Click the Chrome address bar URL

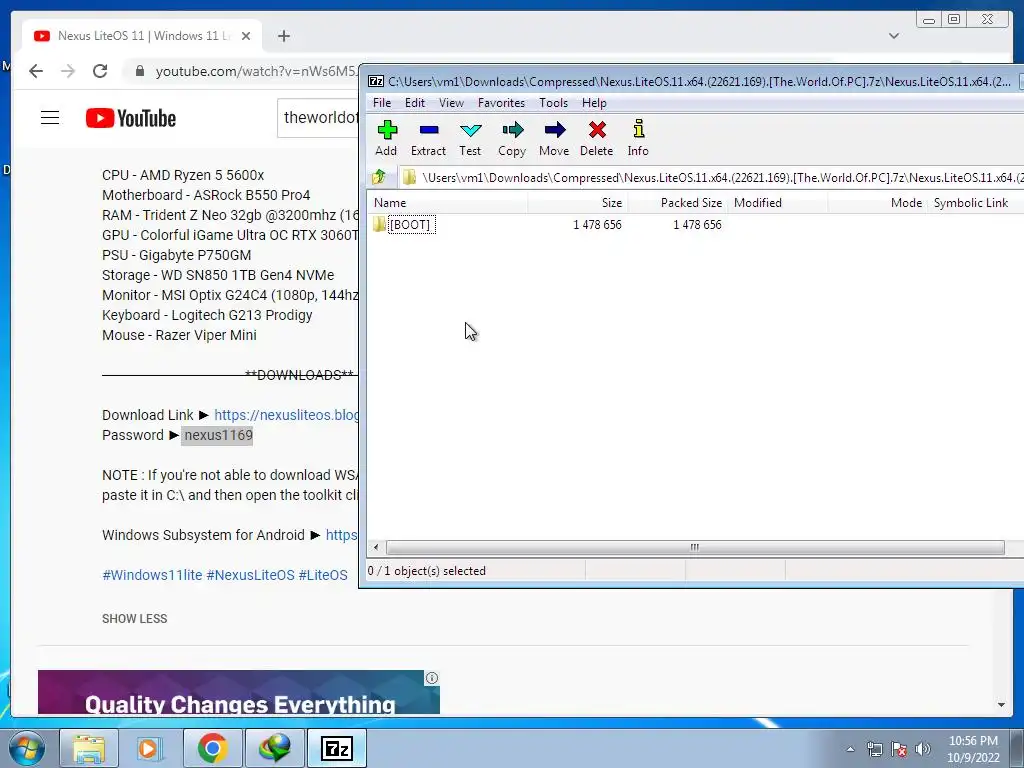pyautogui.click(x=257, y=71)
